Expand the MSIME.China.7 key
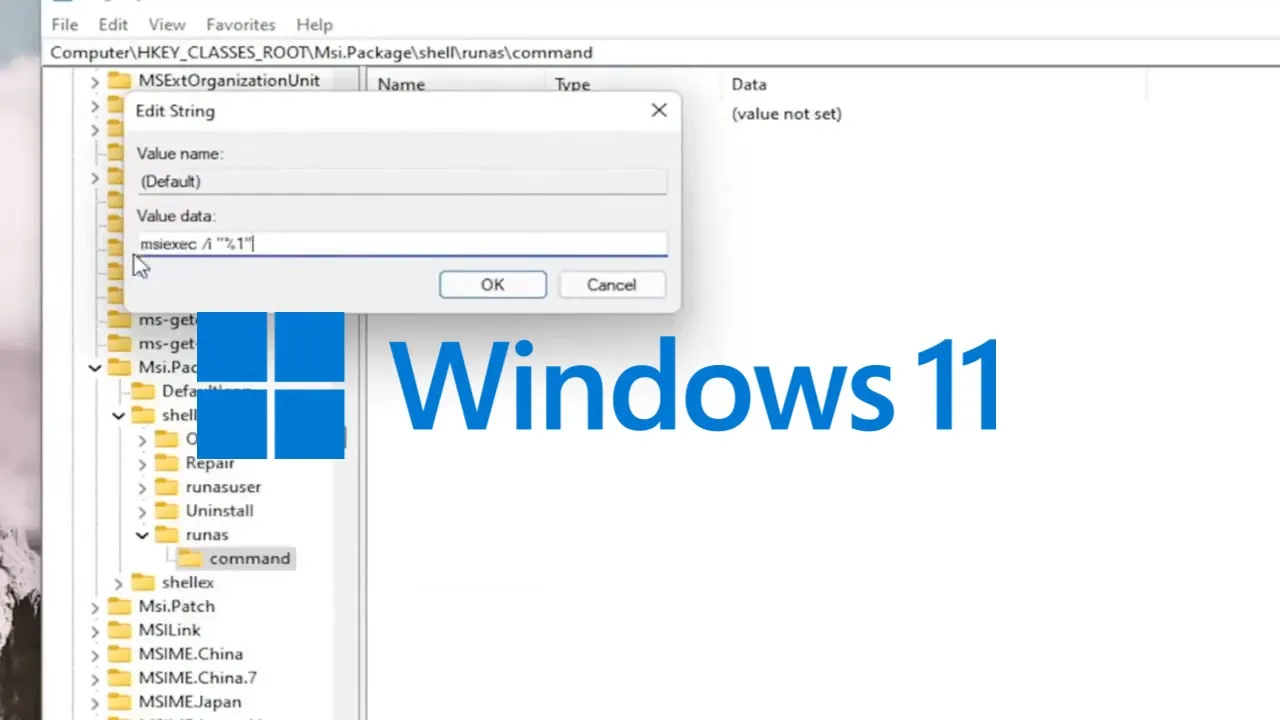 (x=95, y=678)
